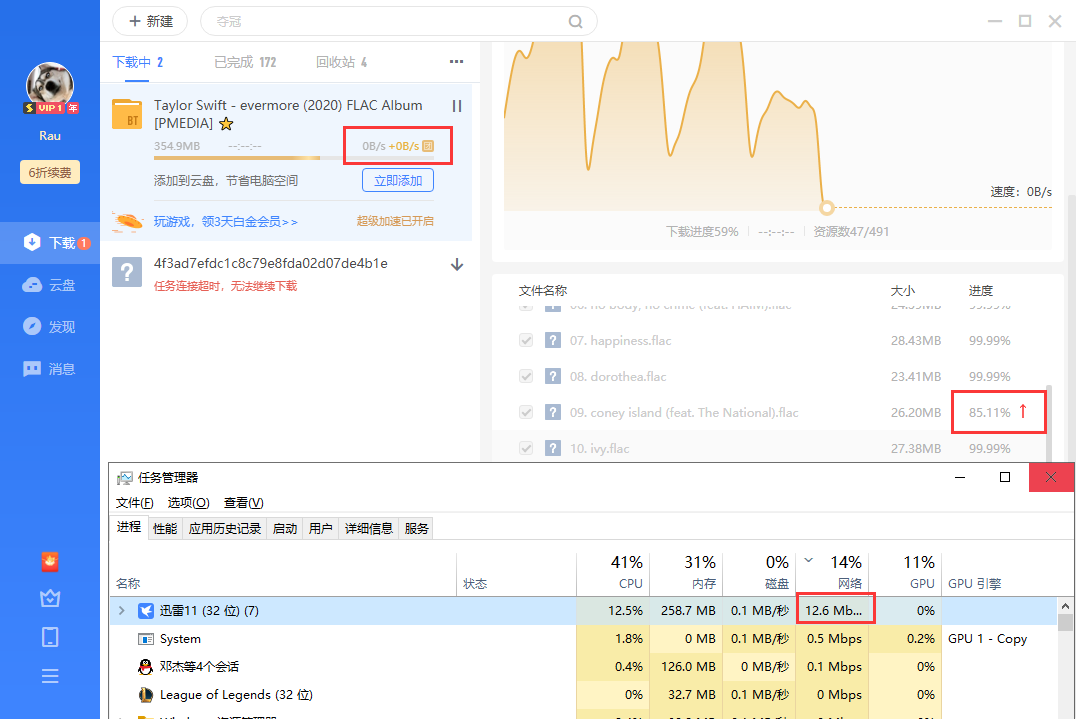Uncheck 07. happiness.flac in the file list

[526, 340]
